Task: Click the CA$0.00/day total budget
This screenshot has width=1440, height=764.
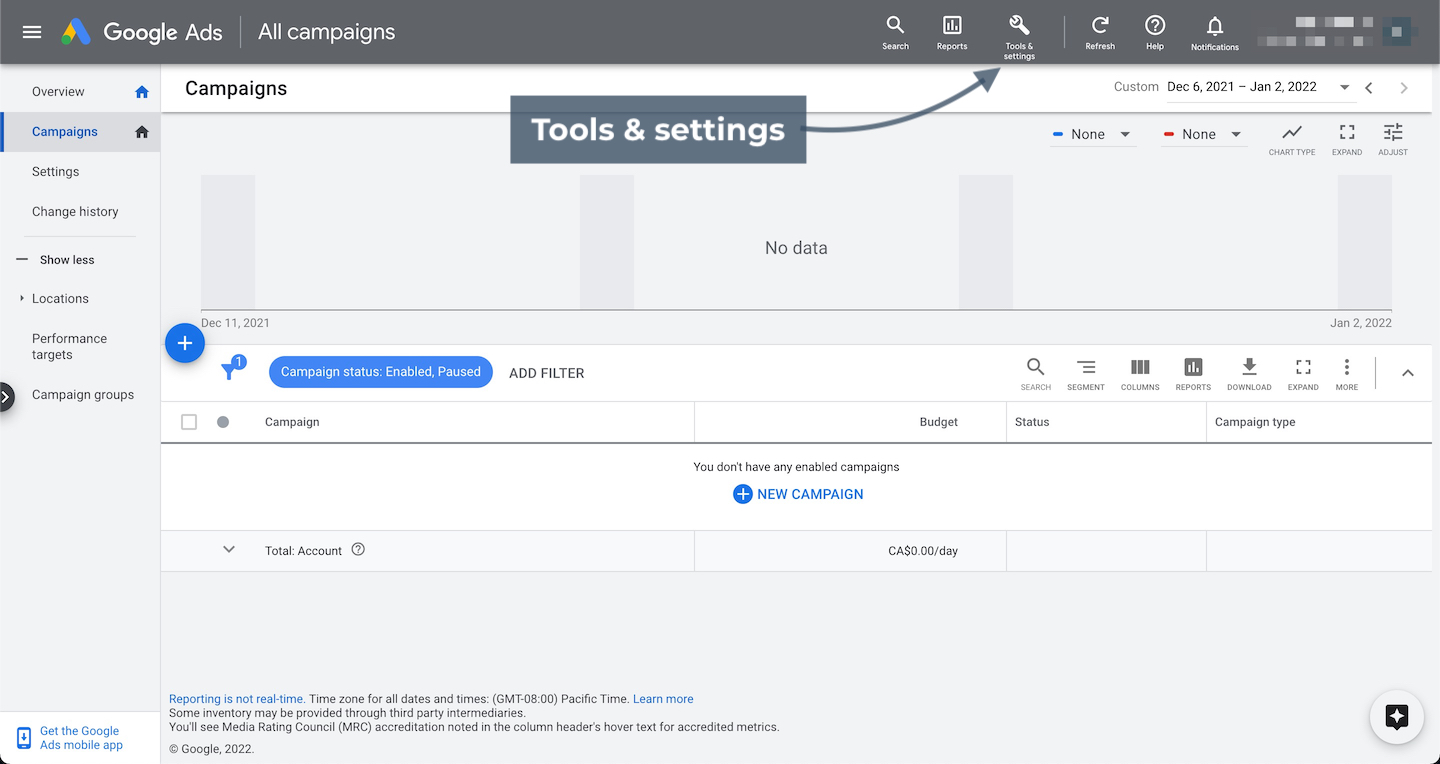Action: pos(923,551)
